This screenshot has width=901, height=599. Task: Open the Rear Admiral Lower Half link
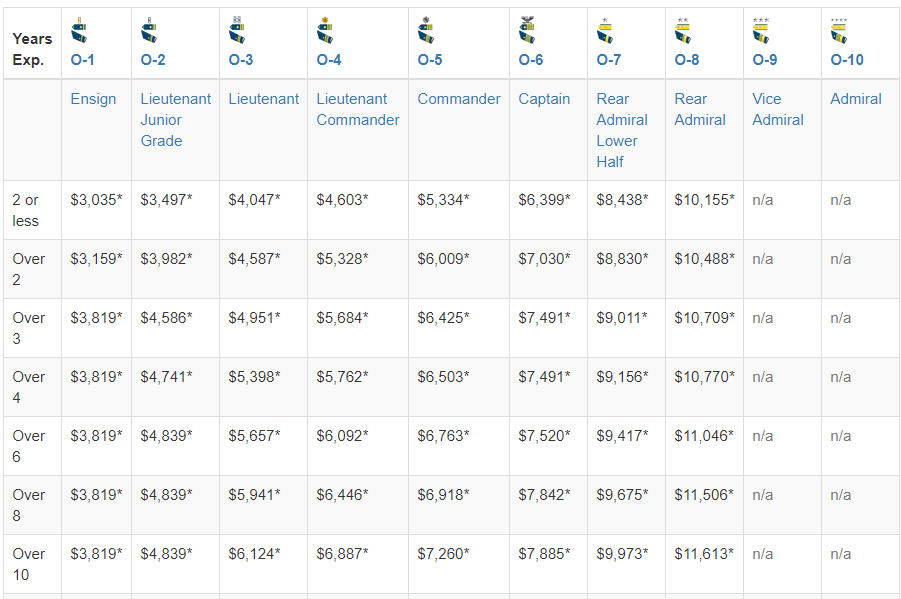tap(621, 130)
